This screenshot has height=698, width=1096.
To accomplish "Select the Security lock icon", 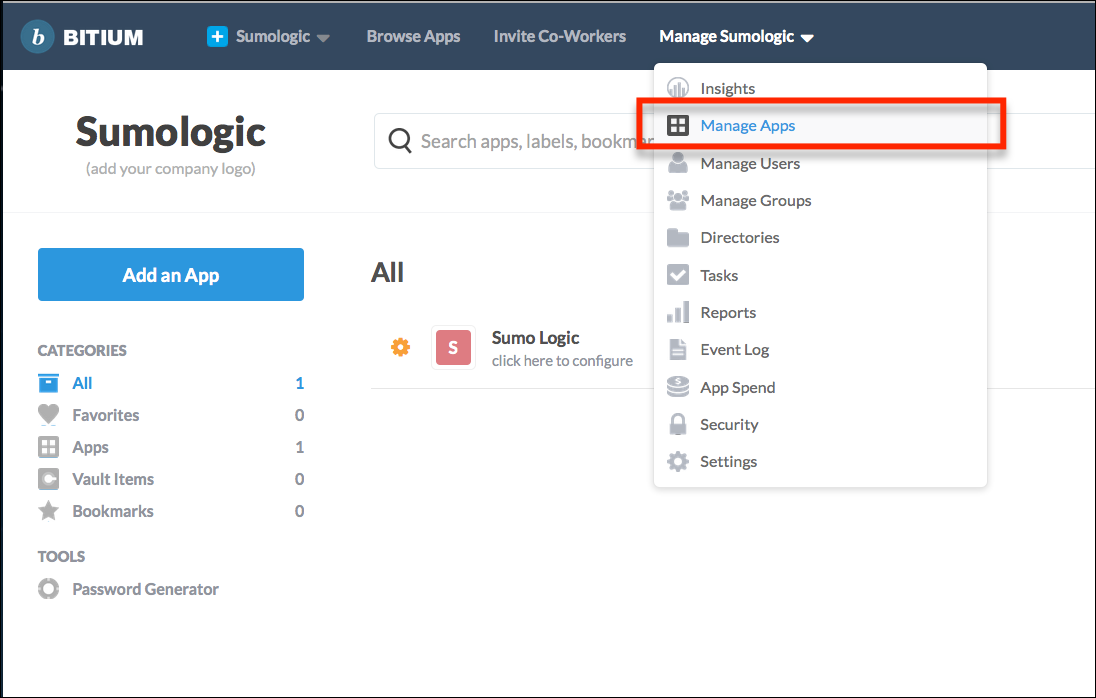I will point(678,424).
